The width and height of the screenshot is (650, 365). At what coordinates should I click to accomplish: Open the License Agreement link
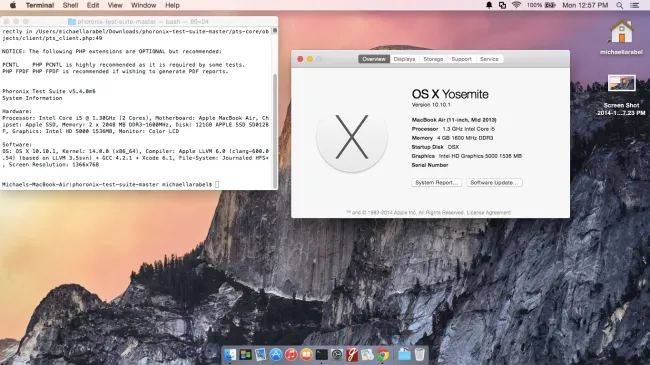pyautogui.click(x=489, y=212)
